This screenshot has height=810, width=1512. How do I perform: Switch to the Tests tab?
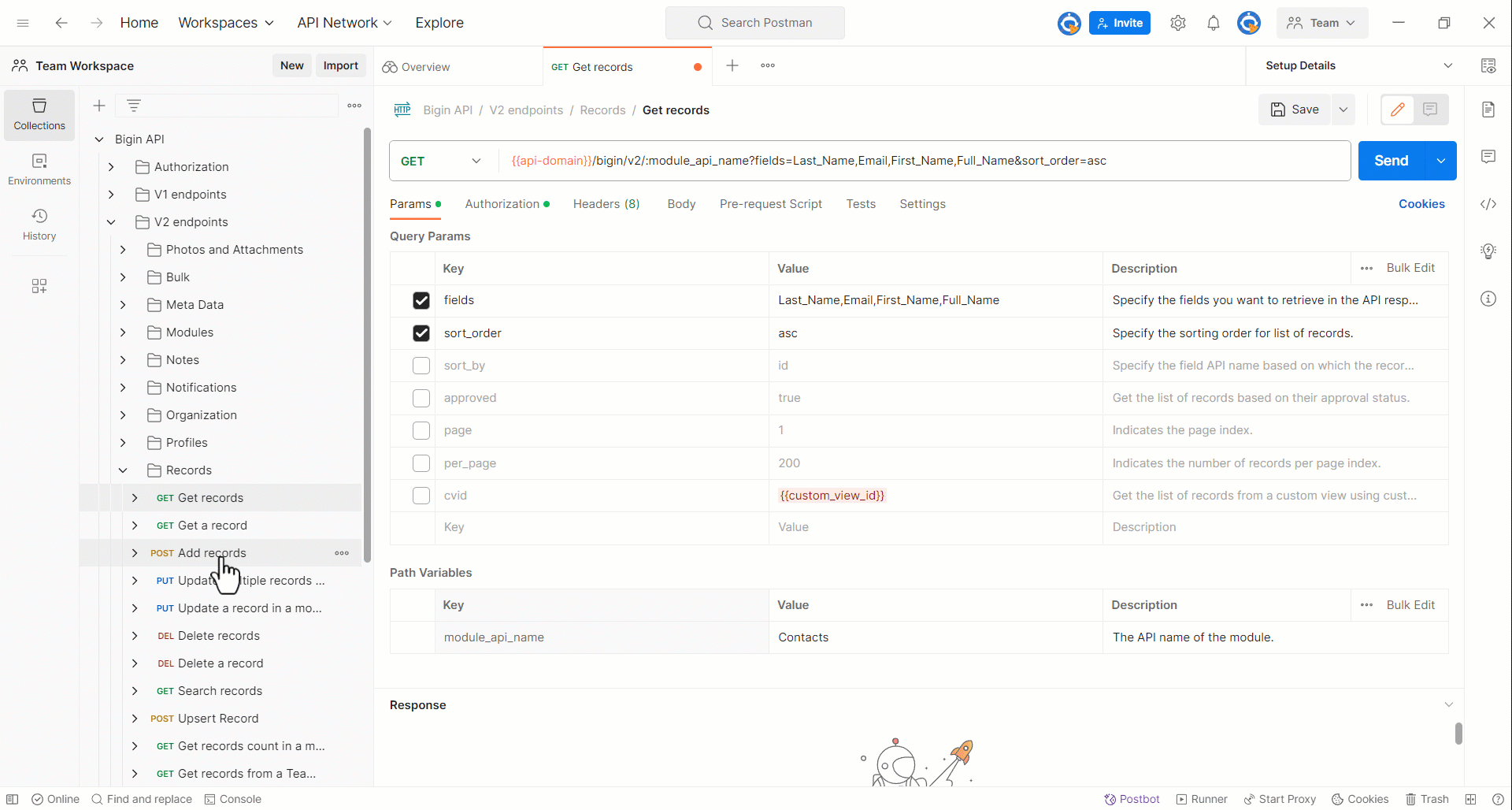(x=861, y=204)
